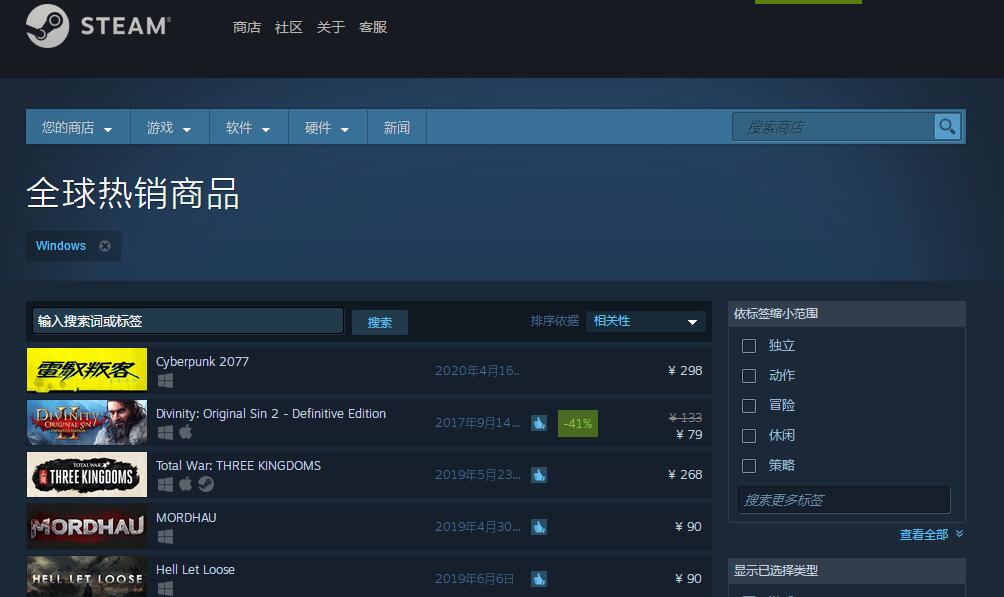Click the Windows icon under Total War: THREE KINGDOMS
The height and width of the screenshot is (597, 1004).
pyautogui.click(x=165, y=484)
